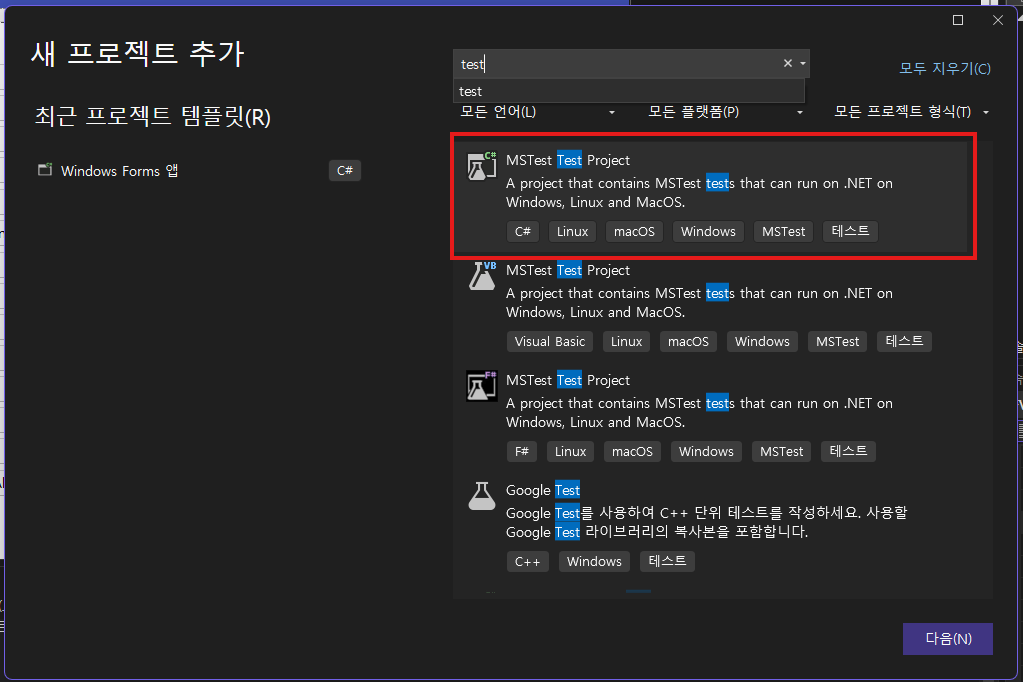Select the C# MSTest Test Project icon
Viewport: 1023px width, 682px height.
(x=481, y=165)
